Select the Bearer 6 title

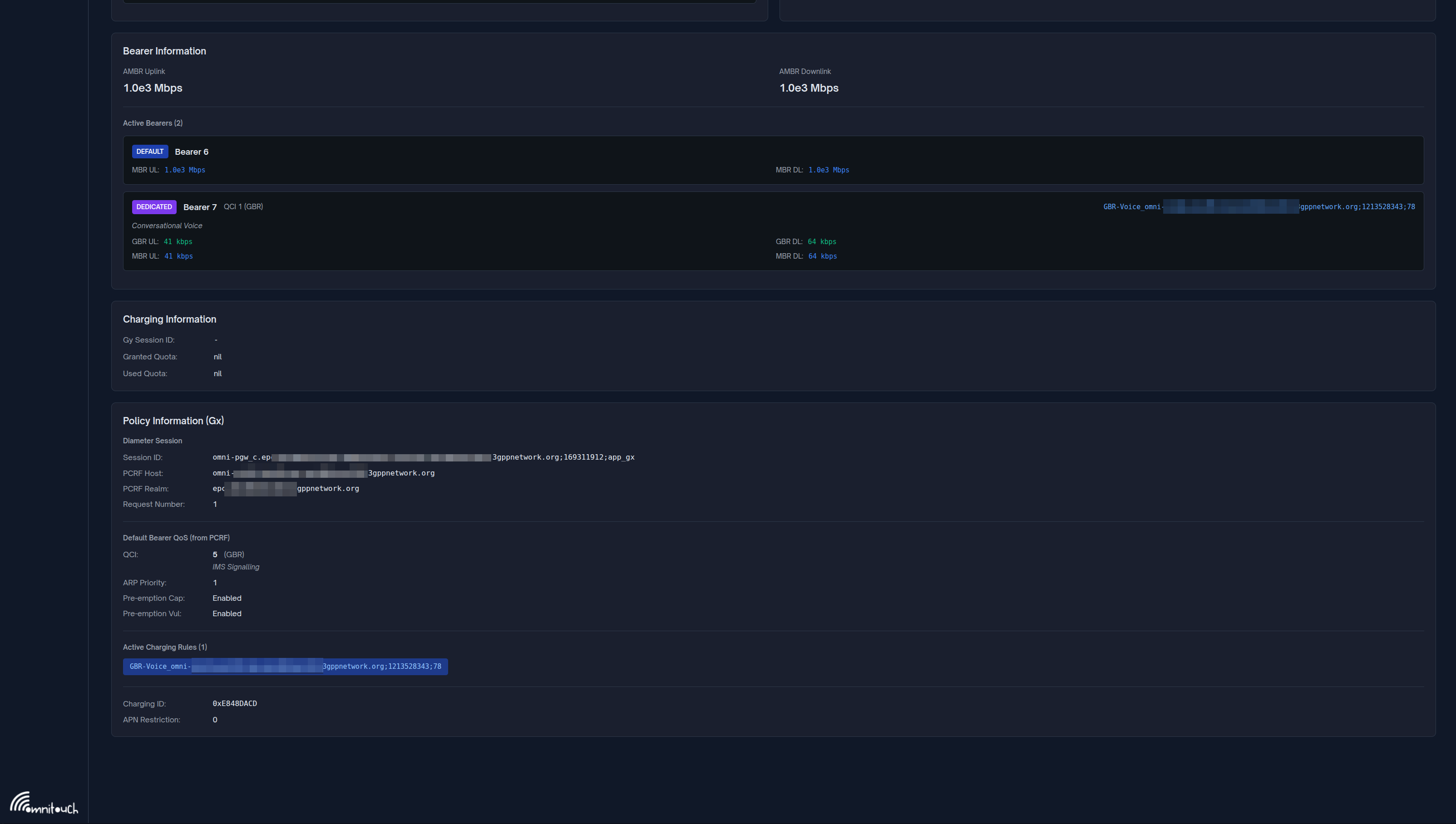(x=191, y=152)
